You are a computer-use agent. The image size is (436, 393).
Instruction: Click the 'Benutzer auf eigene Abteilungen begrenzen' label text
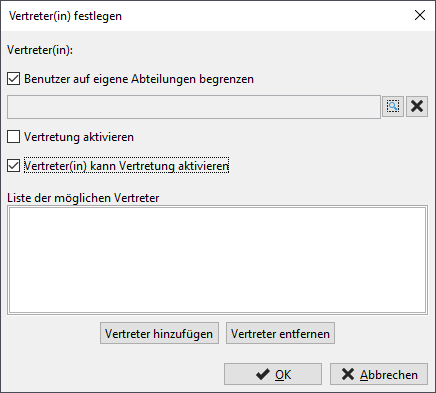139,79
